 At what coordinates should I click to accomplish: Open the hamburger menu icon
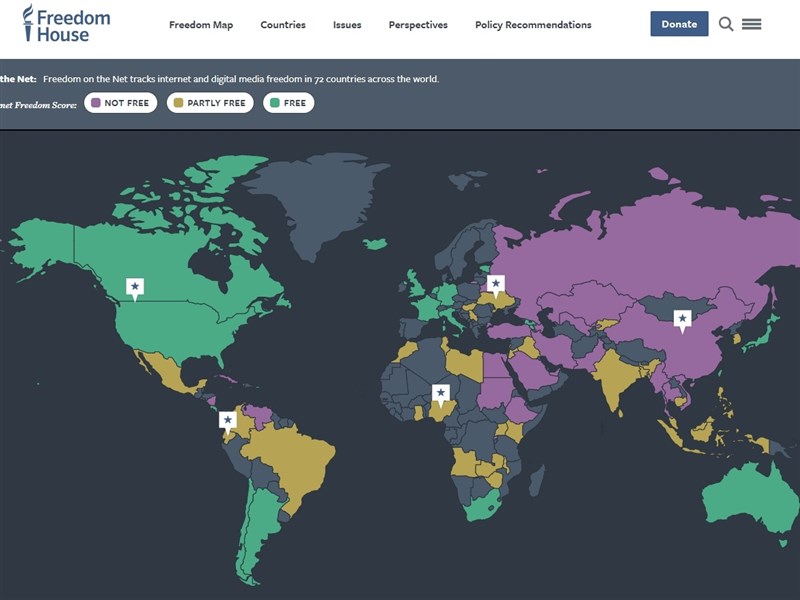(751, 24)
